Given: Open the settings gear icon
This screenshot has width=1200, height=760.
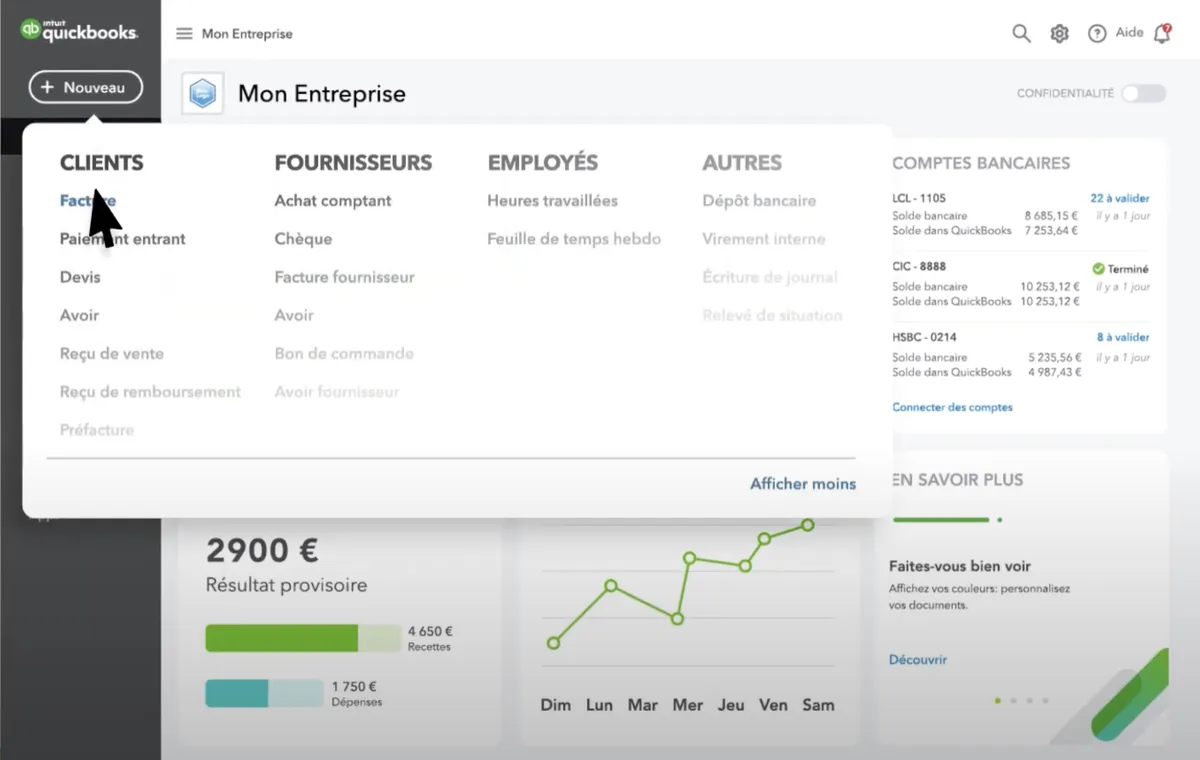Looking at the screenshot, I should click(1060, 33).
